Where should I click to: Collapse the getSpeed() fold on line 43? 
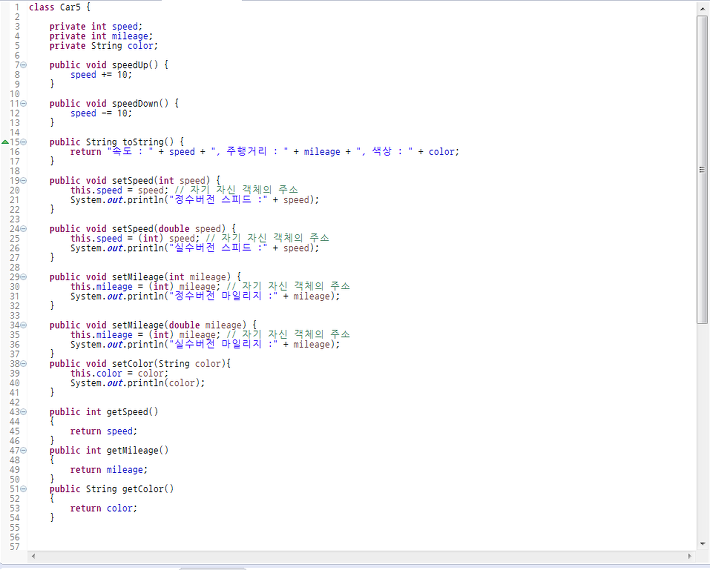click(24, 412)
